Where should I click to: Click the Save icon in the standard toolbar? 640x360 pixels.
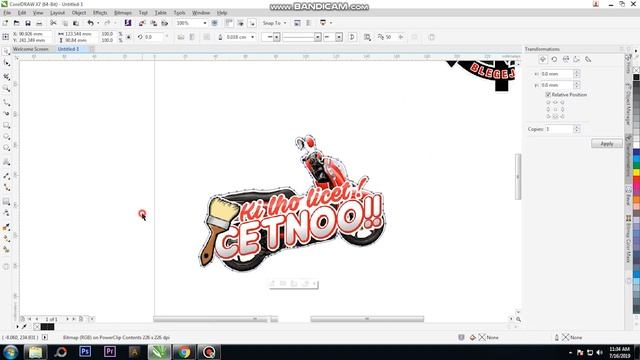coord(28,23)
